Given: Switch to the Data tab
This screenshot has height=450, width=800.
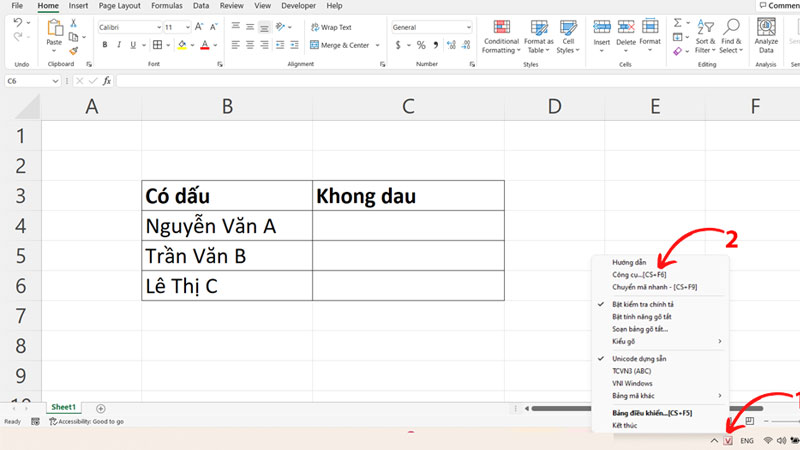Looking at the screenshot, I should tap(201, 6).
